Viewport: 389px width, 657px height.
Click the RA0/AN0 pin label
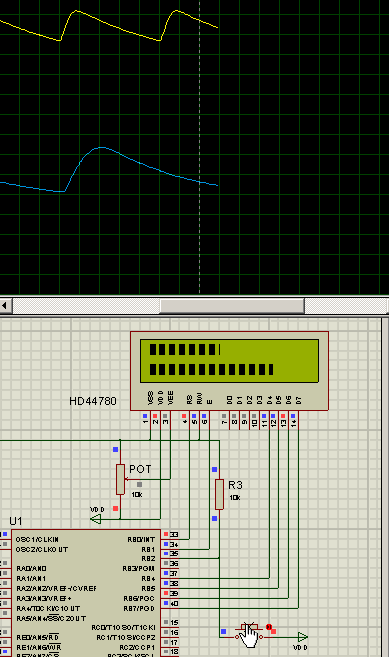tap(31, 569)
